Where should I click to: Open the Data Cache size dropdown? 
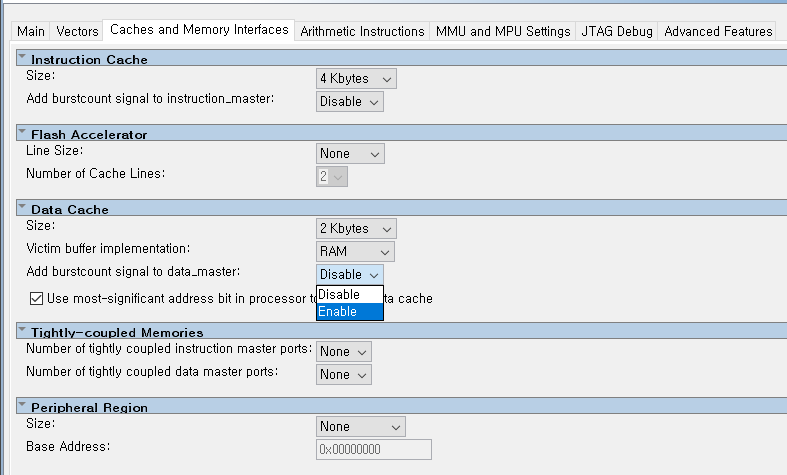tap(356, 229)
